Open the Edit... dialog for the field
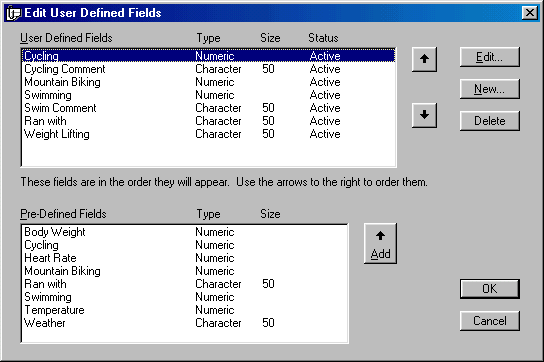This screenshot has height=362, width=544. pos(490,57)
